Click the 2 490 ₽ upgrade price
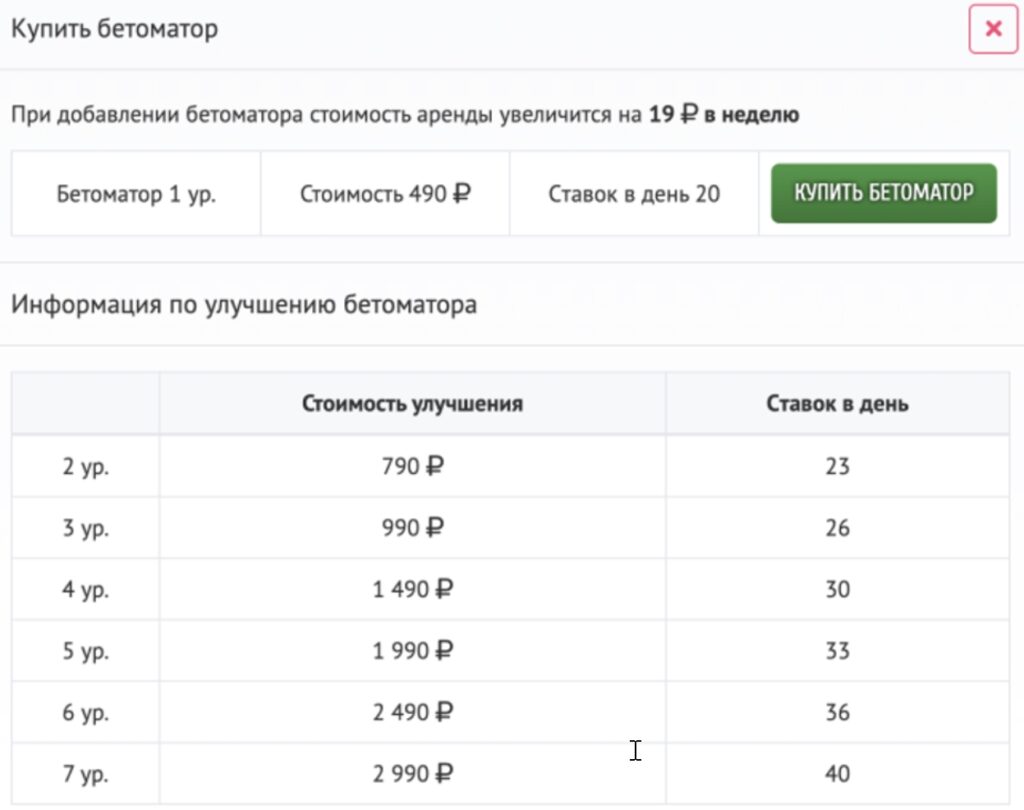 coord(413,712)
